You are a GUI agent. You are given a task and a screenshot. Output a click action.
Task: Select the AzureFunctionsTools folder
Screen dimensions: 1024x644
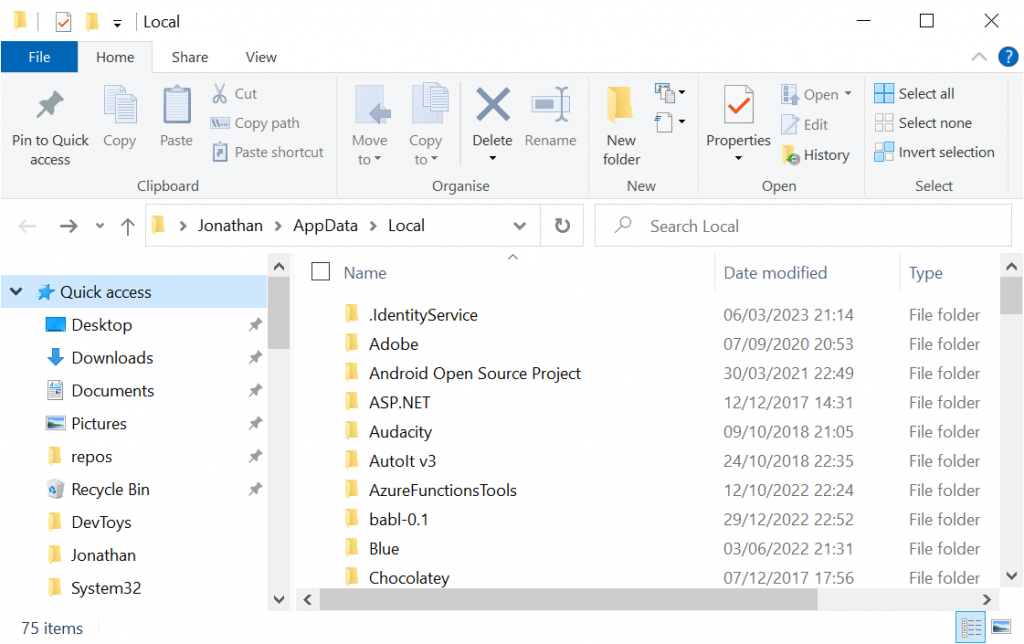coord(442,490)
